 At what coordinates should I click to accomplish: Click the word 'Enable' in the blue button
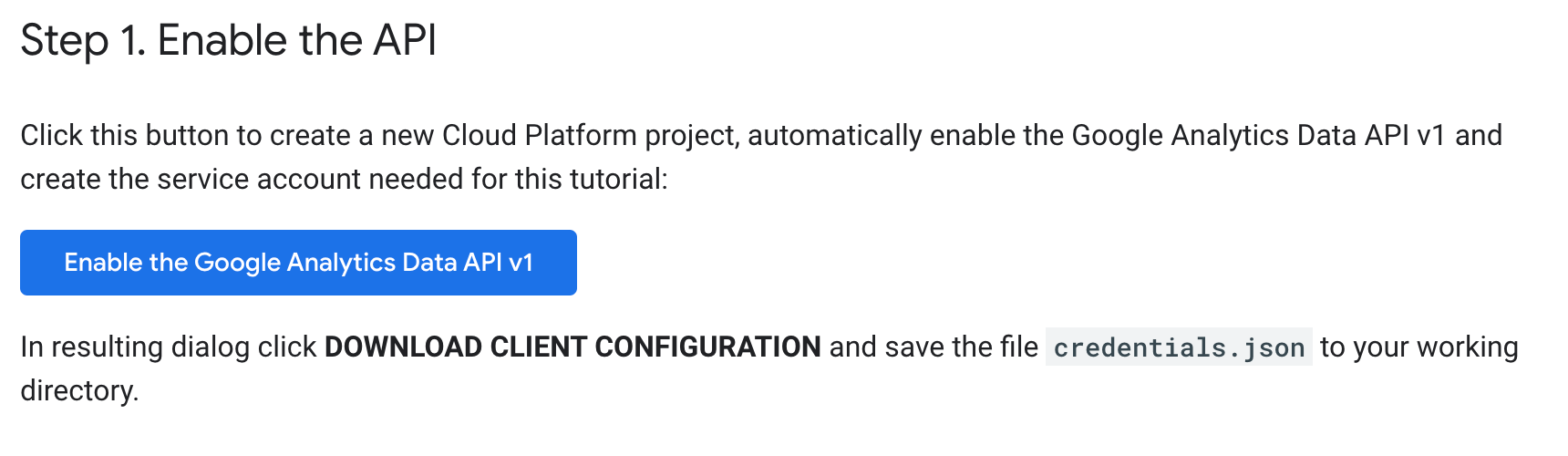[x=104, y=263]
